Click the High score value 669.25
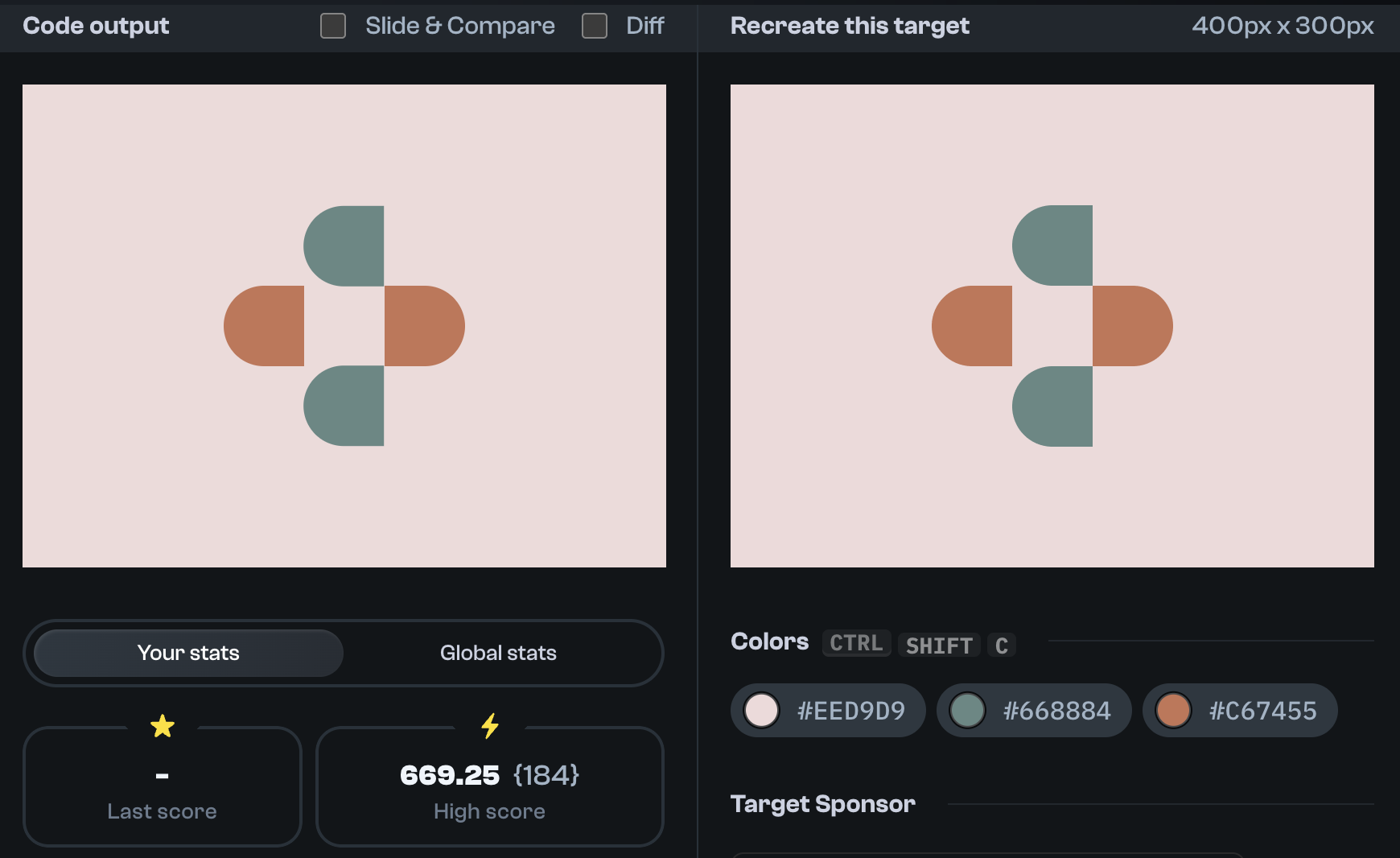This screenshot has height=858, width=1400. tap(451, 775)
